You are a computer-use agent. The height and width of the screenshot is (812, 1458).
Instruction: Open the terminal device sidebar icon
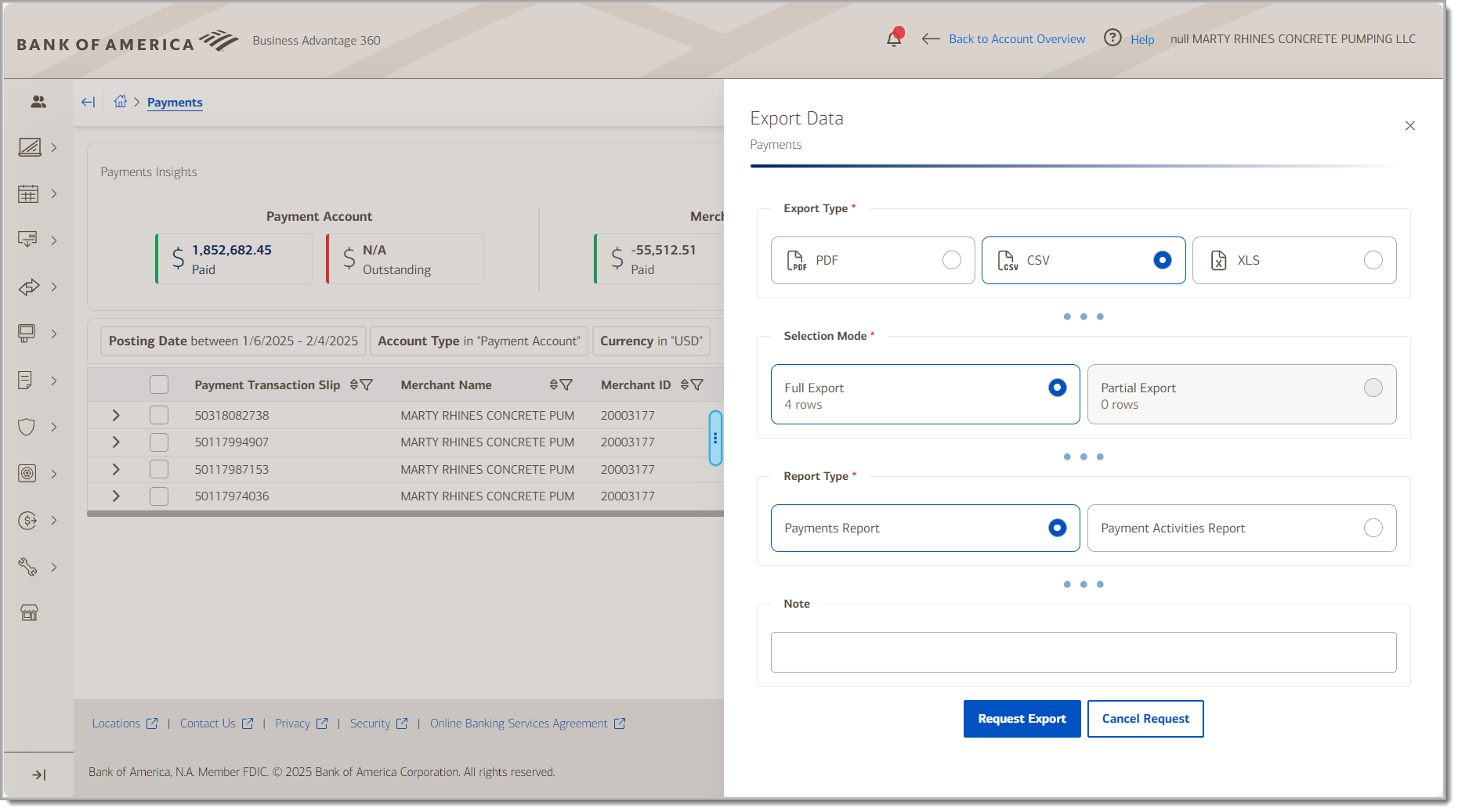[x=27, y=334]
